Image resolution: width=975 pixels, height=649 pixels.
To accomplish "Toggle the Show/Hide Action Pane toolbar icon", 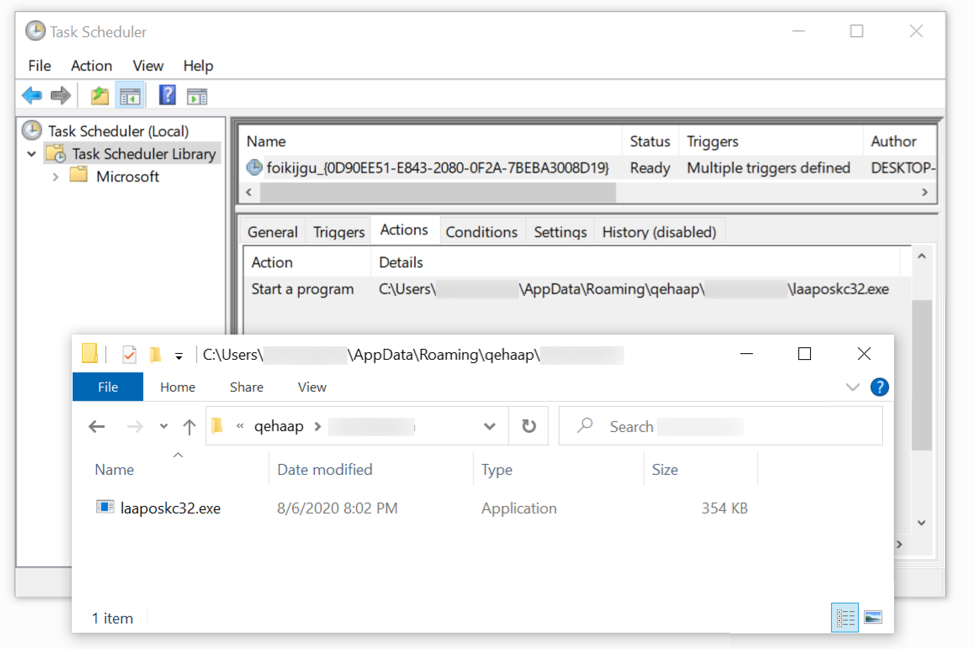I will pos(197,96).
